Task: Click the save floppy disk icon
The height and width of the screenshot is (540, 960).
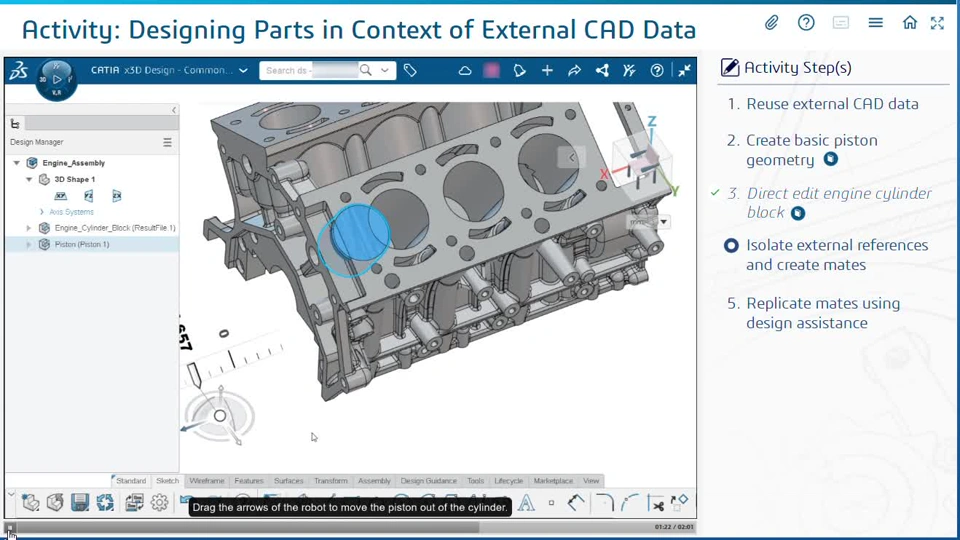Action: coord(80,503)
